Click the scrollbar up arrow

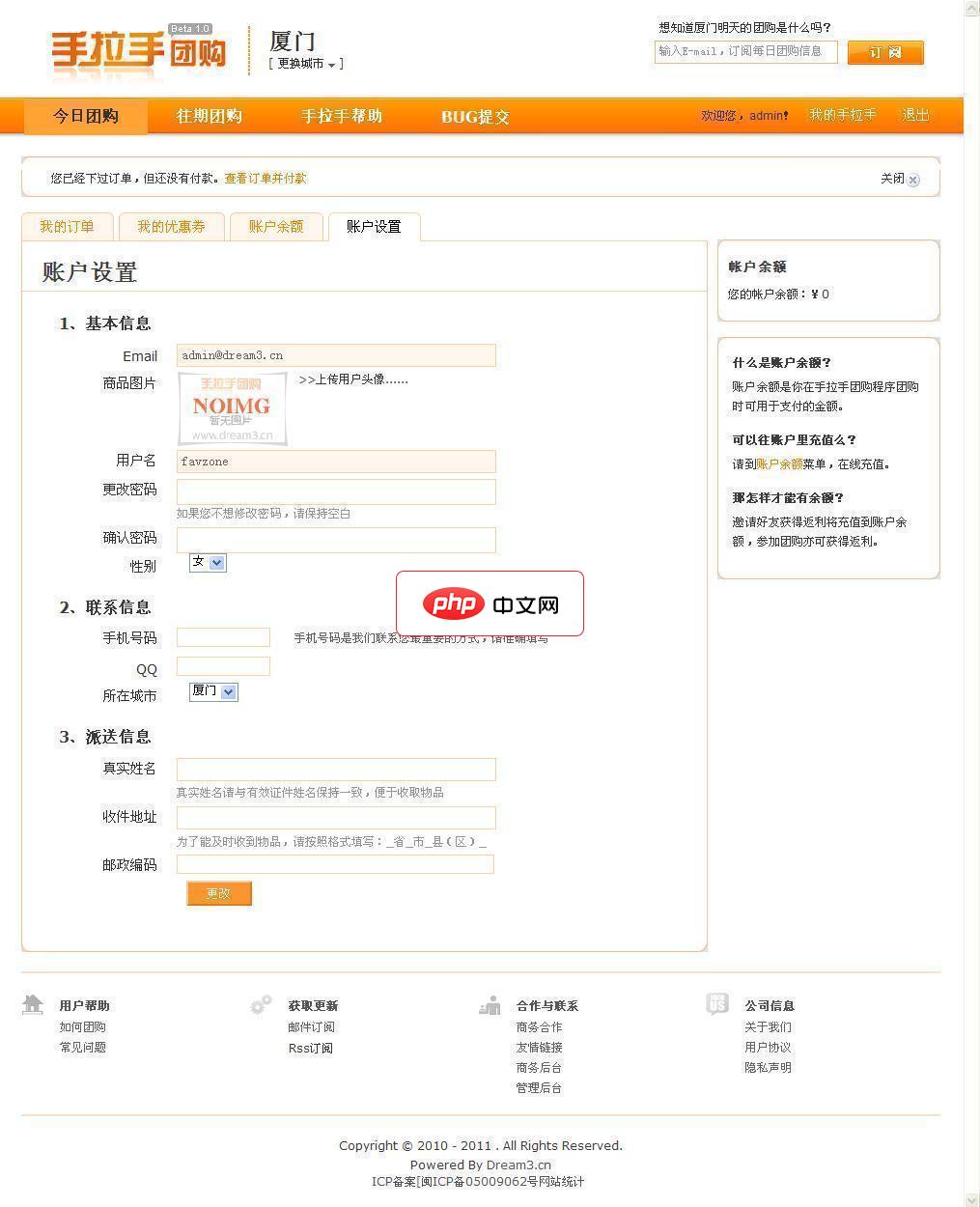969,8
